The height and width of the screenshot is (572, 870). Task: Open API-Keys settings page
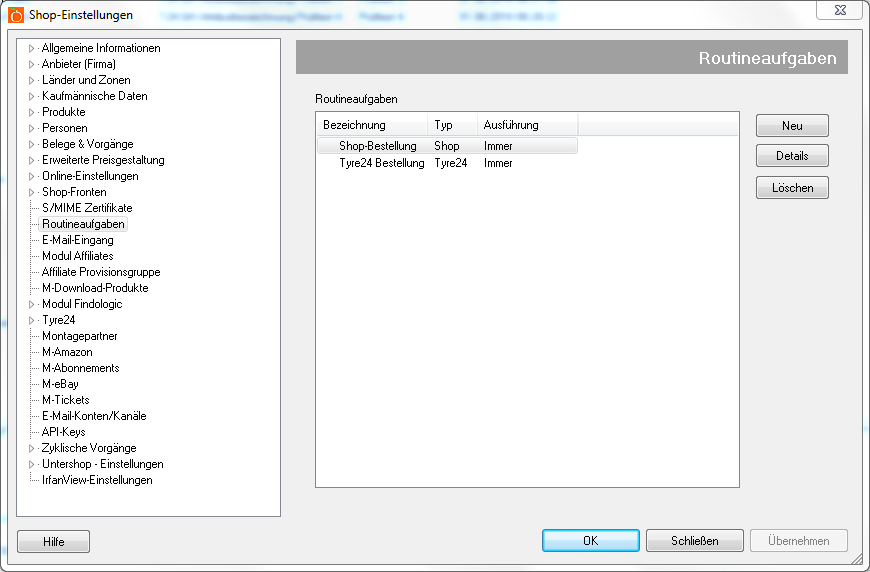(x=63, y=432)
